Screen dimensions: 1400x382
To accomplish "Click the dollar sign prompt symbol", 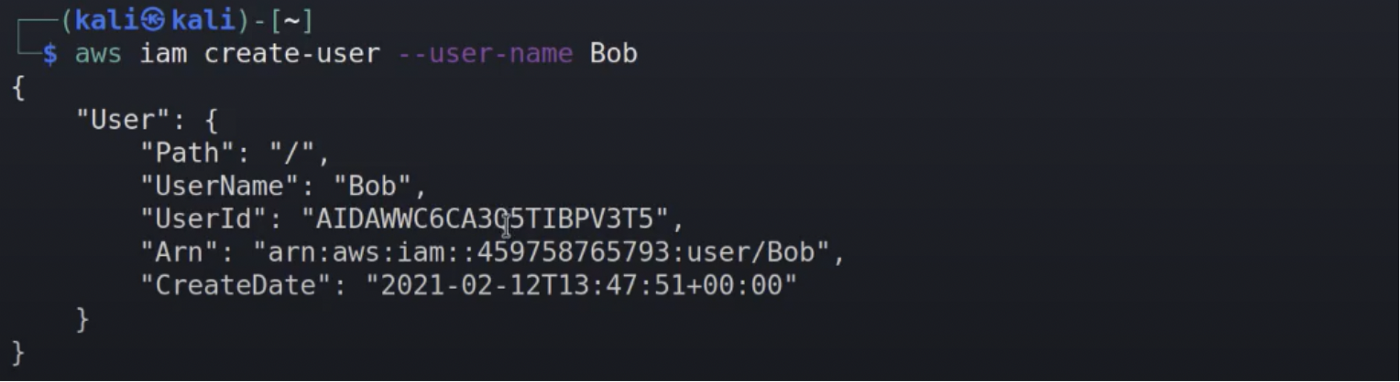I will tap(50, 54).
